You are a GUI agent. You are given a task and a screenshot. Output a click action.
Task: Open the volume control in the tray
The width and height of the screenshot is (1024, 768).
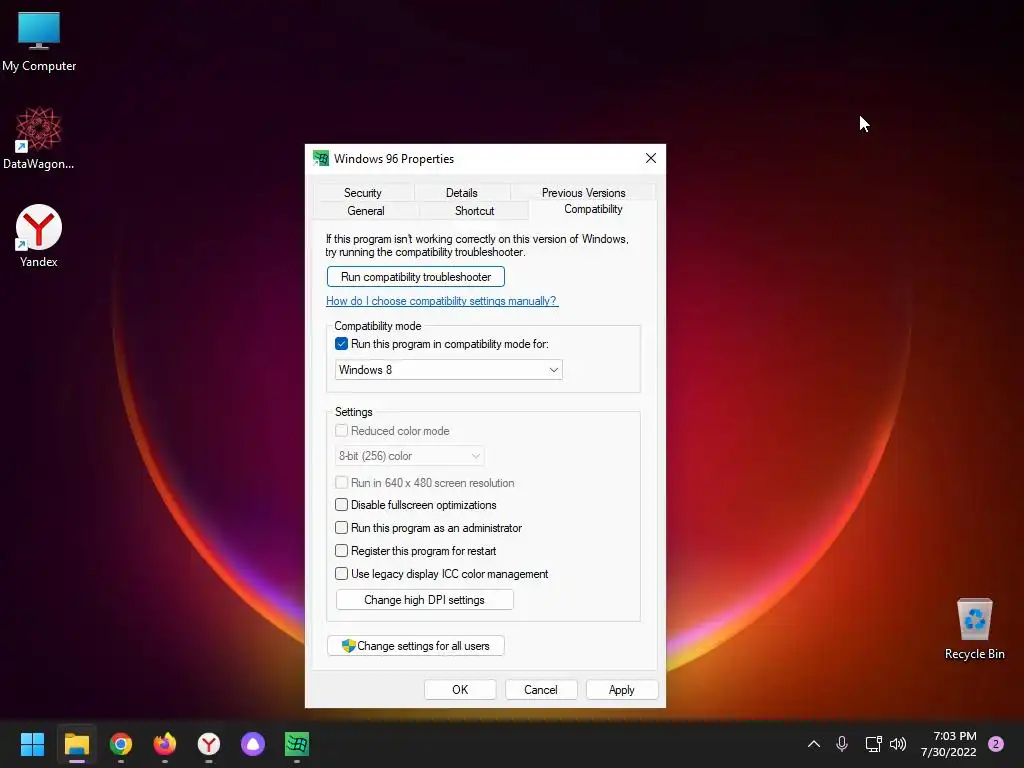(898, 744)
